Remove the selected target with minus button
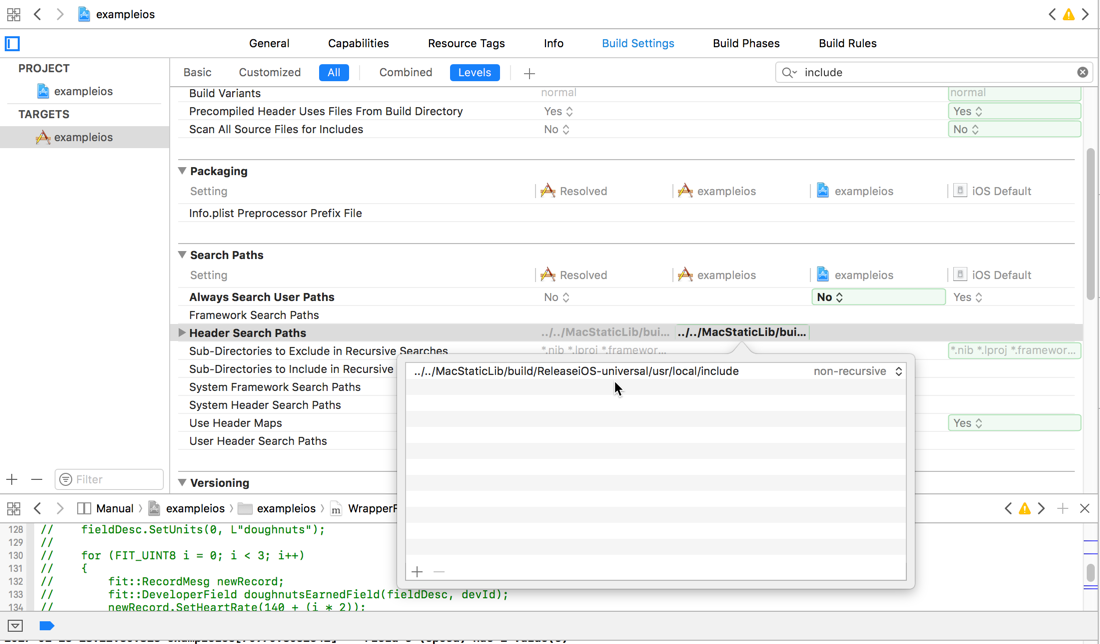This screenshot has height=644, width=1100. pyautogui.click(x=36, y=480)
